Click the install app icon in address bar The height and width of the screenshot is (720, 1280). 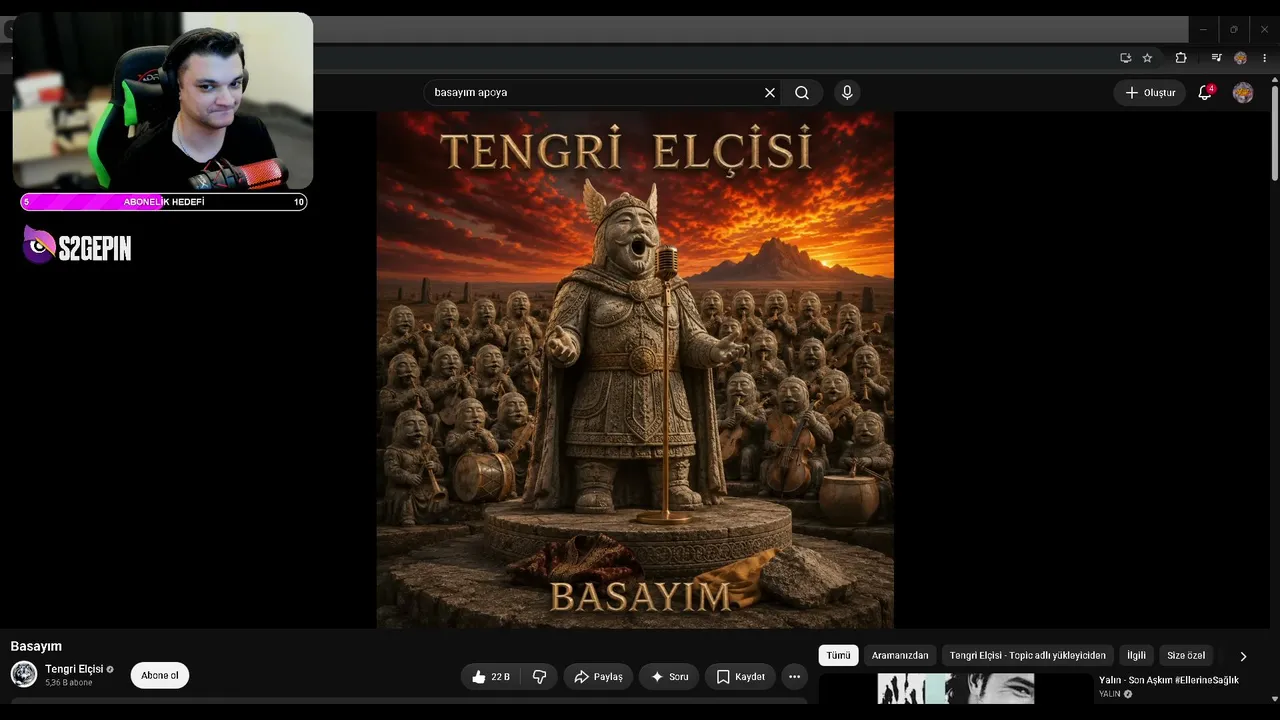(1125, 58)
